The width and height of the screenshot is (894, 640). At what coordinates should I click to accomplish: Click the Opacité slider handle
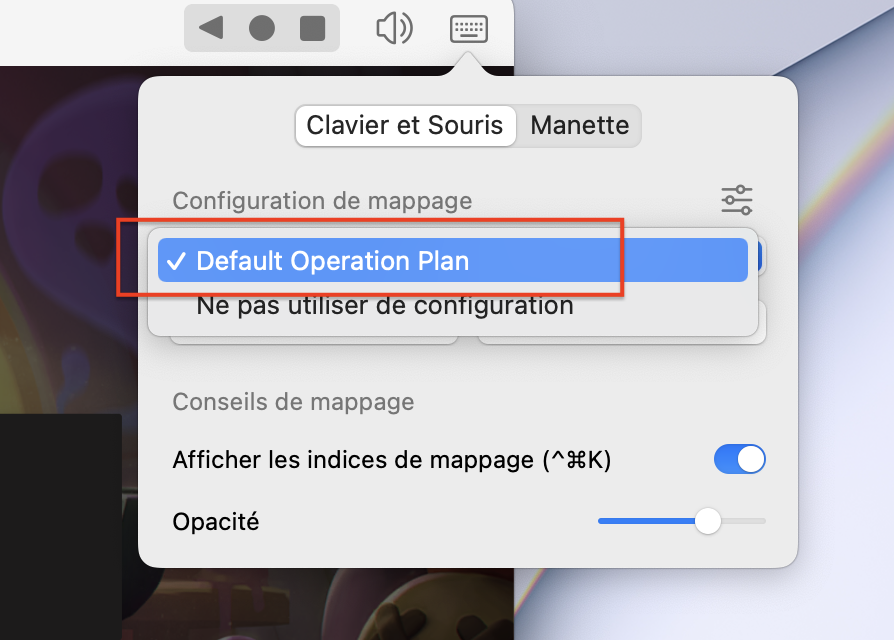click(x=708, y=521)
